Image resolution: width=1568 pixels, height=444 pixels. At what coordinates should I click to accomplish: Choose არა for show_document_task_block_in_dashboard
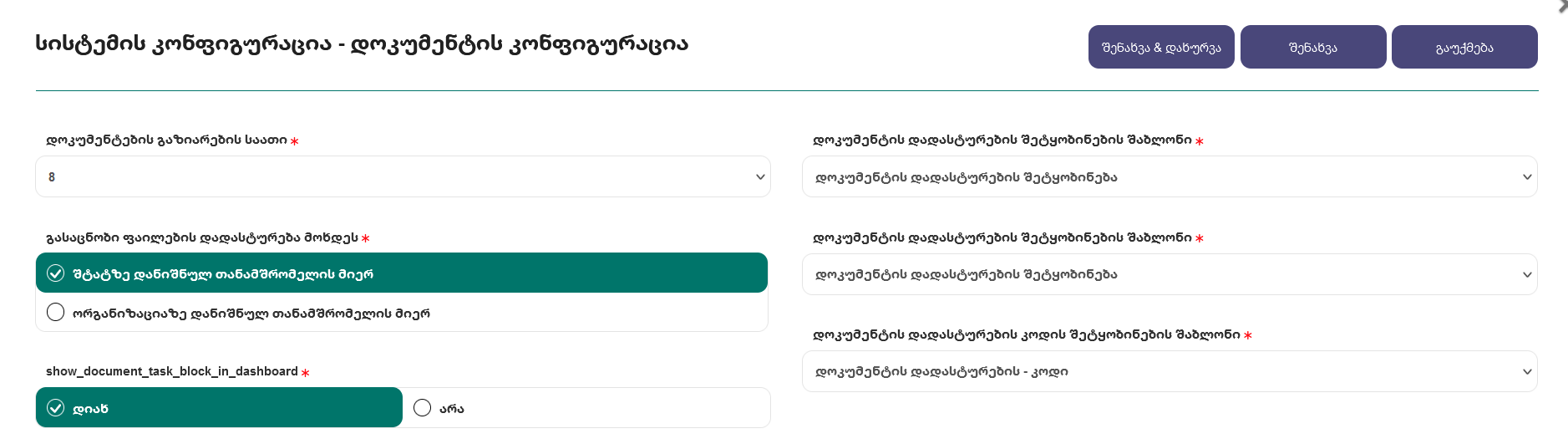coord(586,407)
